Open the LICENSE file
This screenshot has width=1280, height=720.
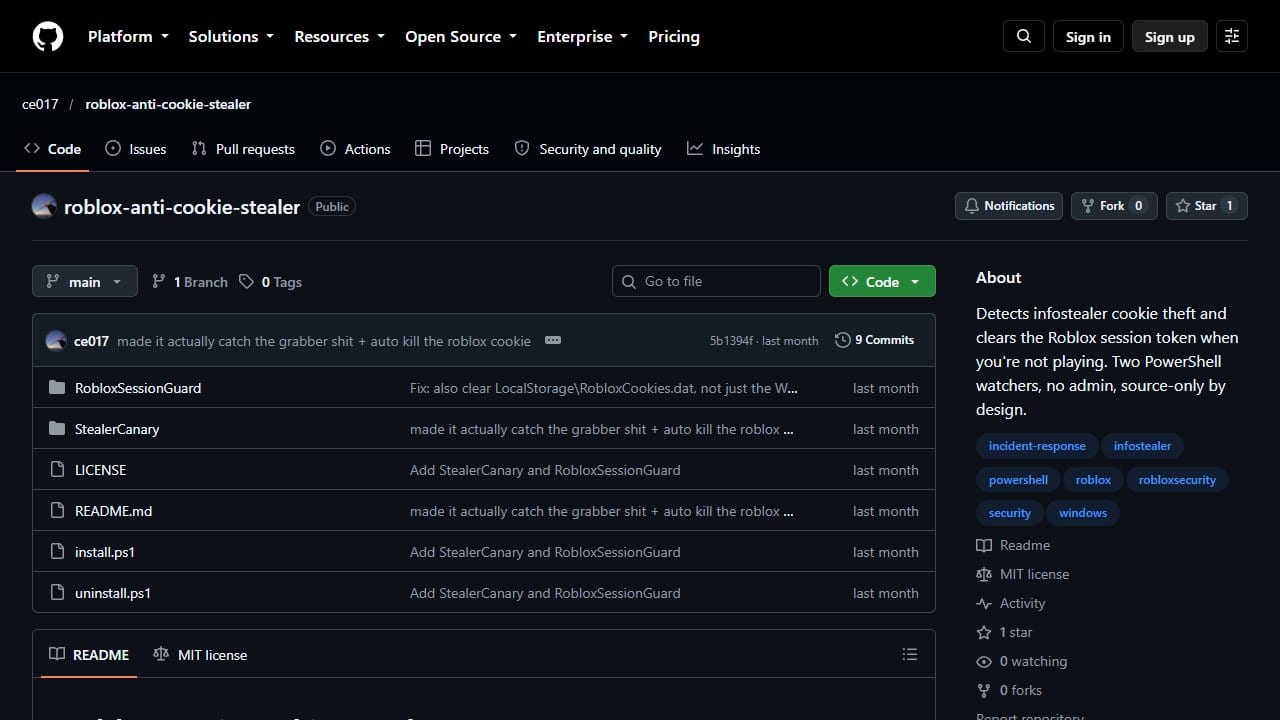tap(100, 470)
